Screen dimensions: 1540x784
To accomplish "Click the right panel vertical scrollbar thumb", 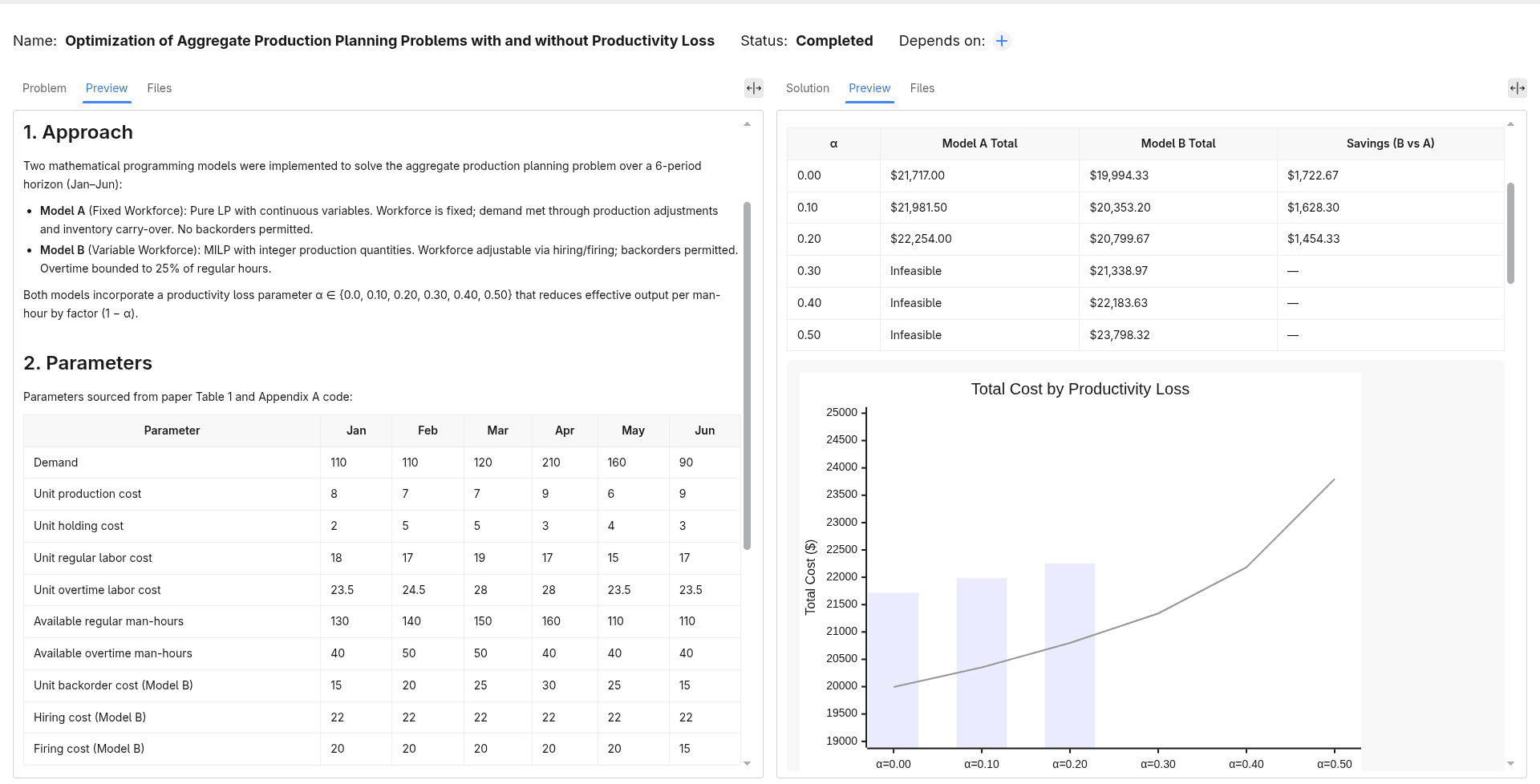I will click(1510, 233).
